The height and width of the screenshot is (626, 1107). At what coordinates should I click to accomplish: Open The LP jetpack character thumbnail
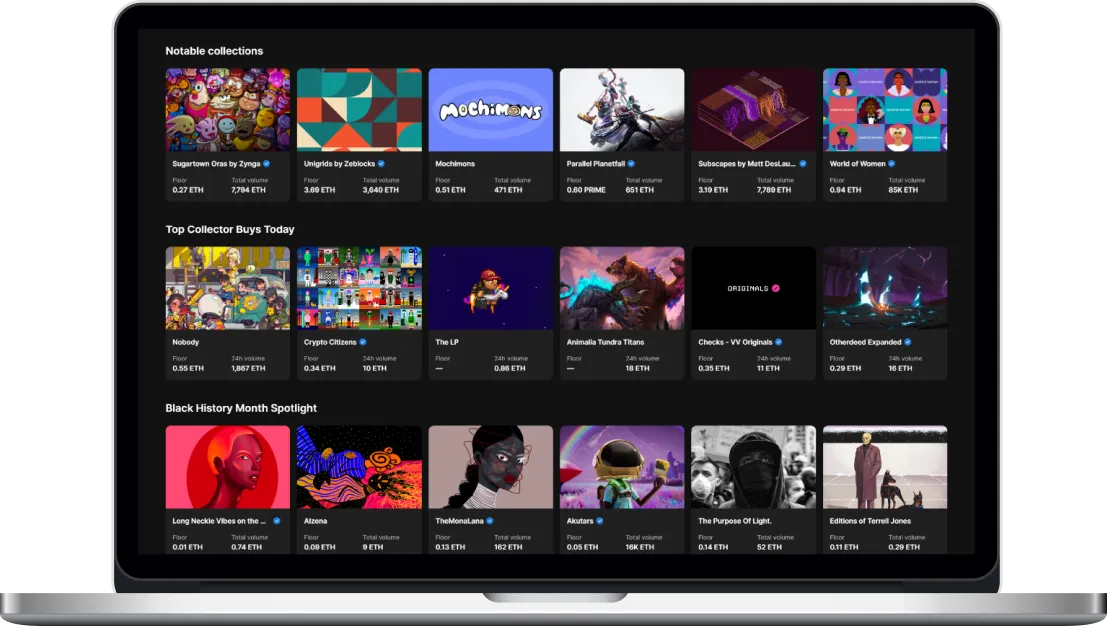click(x=491, y=288)
